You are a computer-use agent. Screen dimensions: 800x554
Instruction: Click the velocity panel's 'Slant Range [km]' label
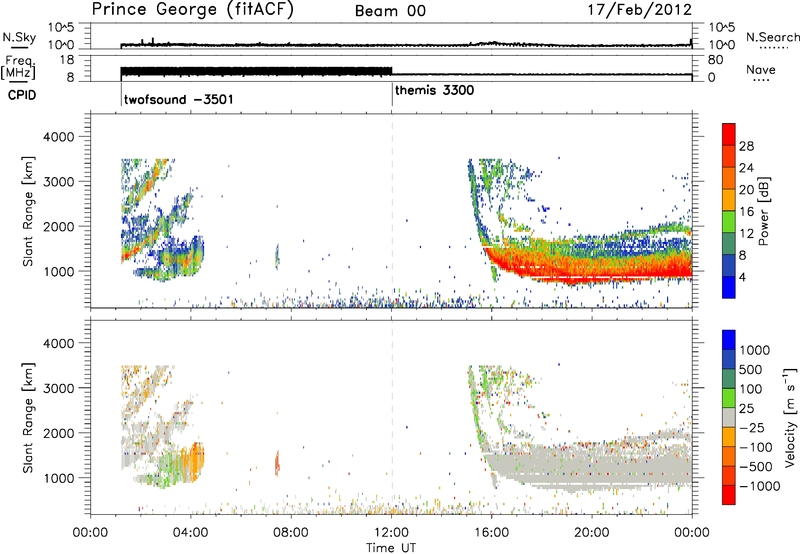click(28, 418)
